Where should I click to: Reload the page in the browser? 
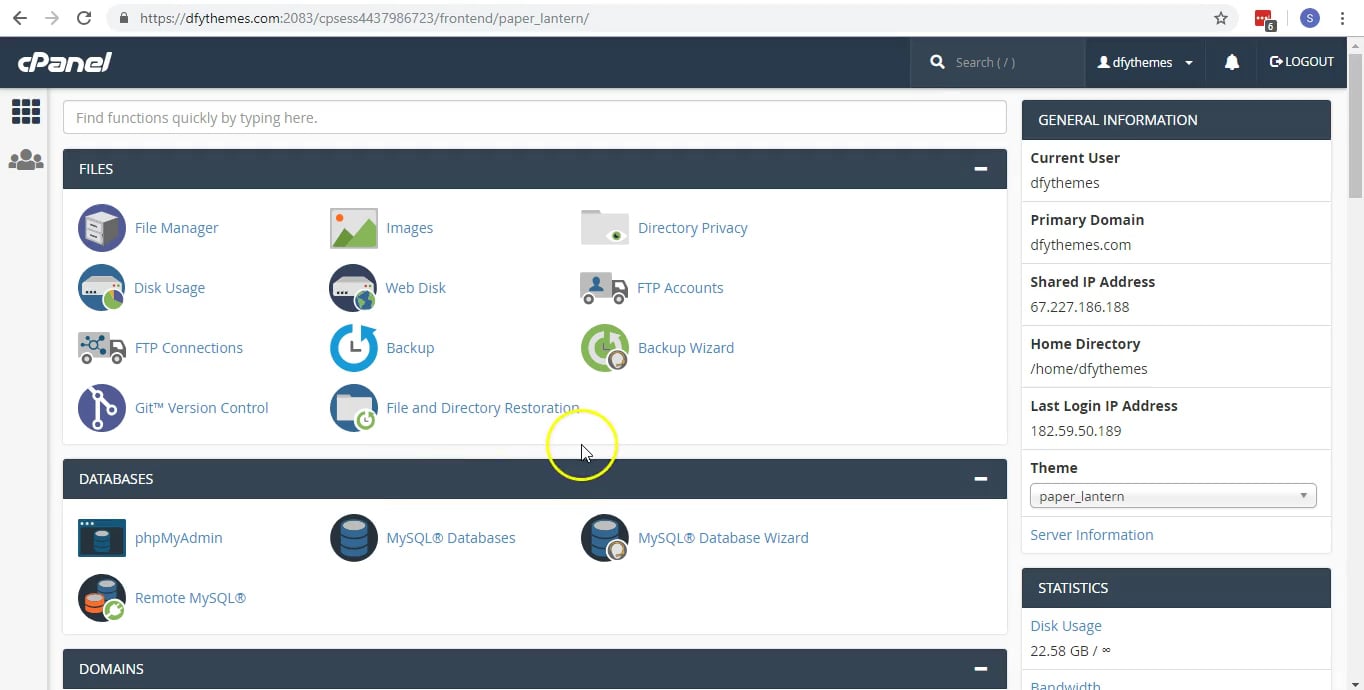(84, 18)
